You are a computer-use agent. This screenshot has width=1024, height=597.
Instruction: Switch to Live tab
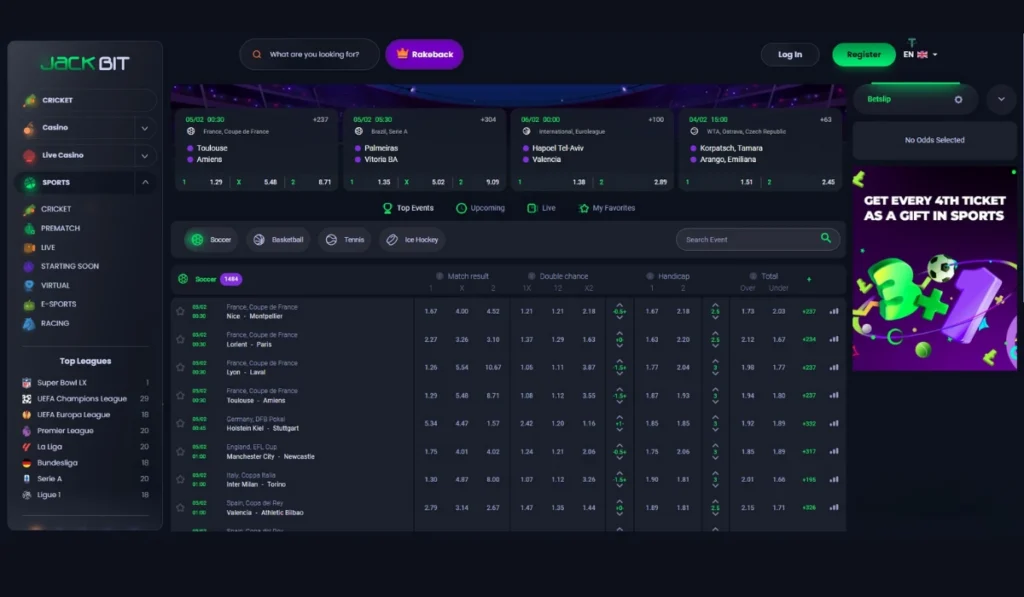(x=541, y=208)
